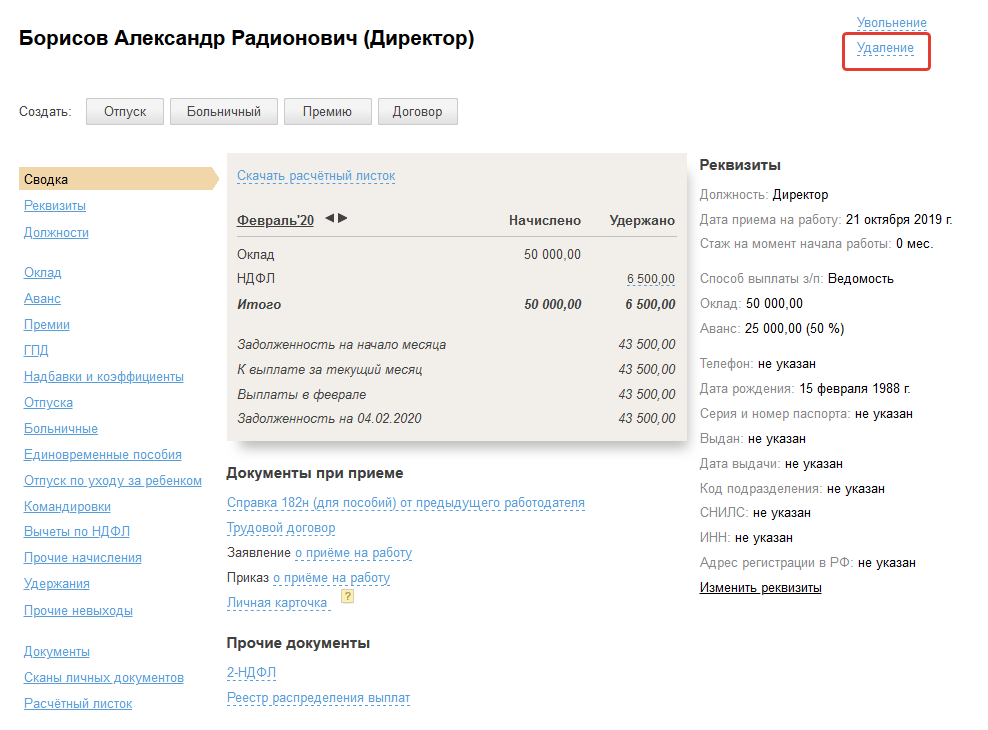Download via Скачать расчётный листок
The width and height of the screenshot is (988, 730).
[x=316, y=176]
